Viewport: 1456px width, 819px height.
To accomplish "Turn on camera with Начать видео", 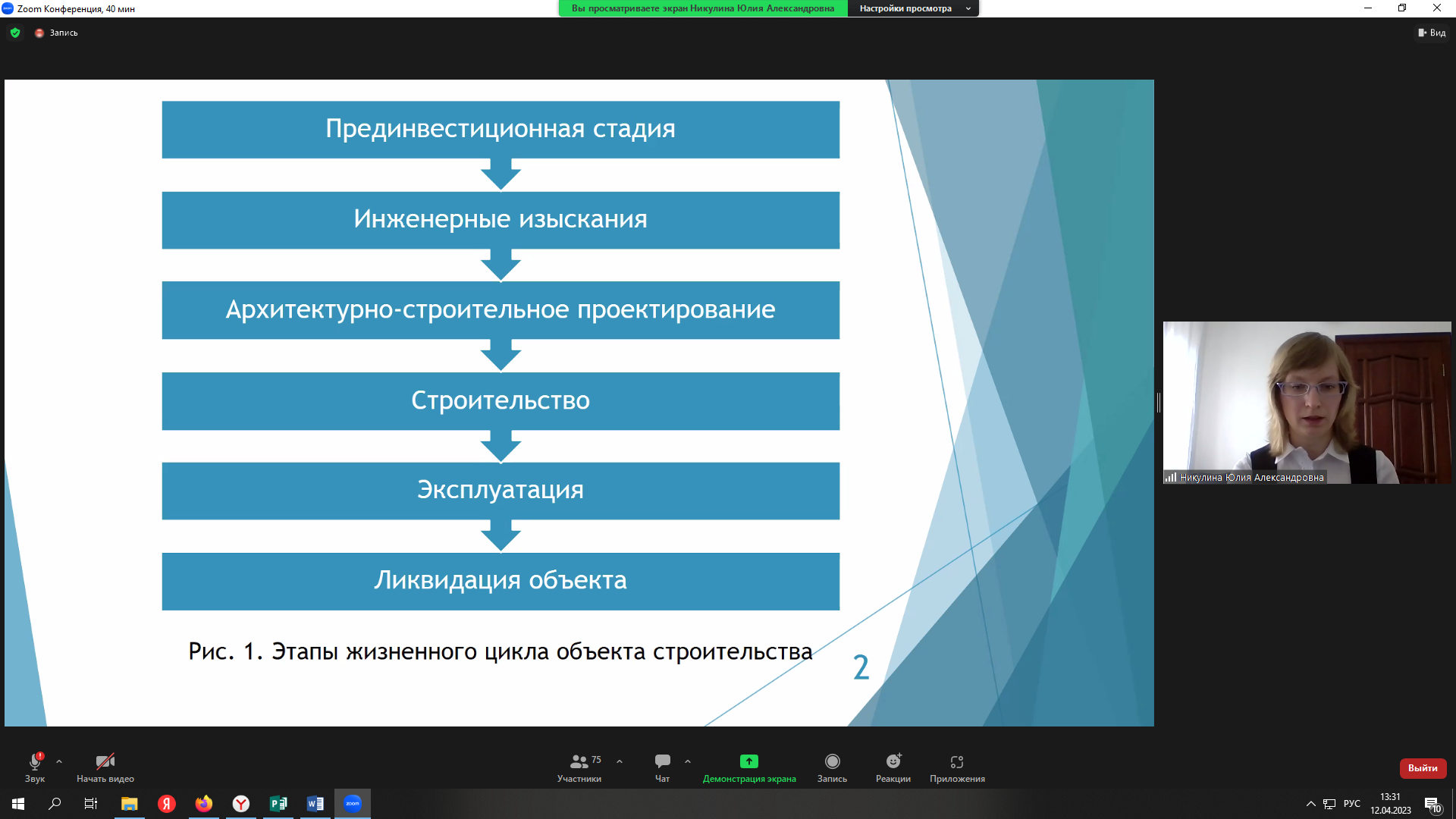I will click(x=105, y=767).
